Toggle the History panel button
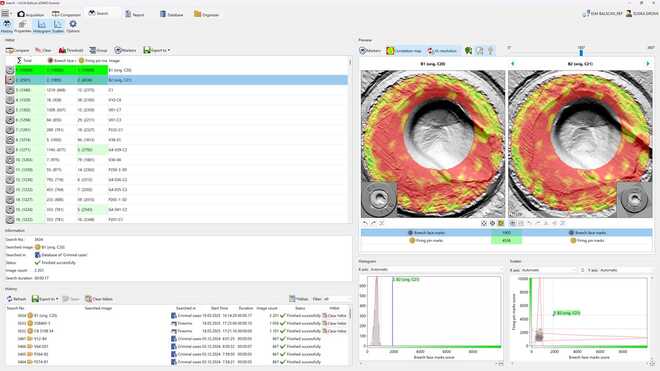 point(7,27)
